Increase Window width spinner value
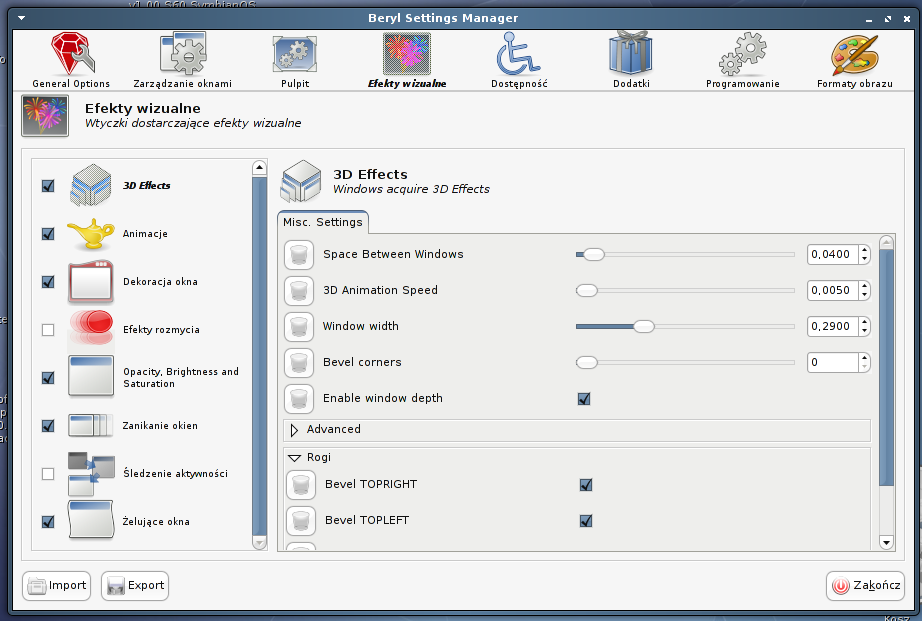 864,322
